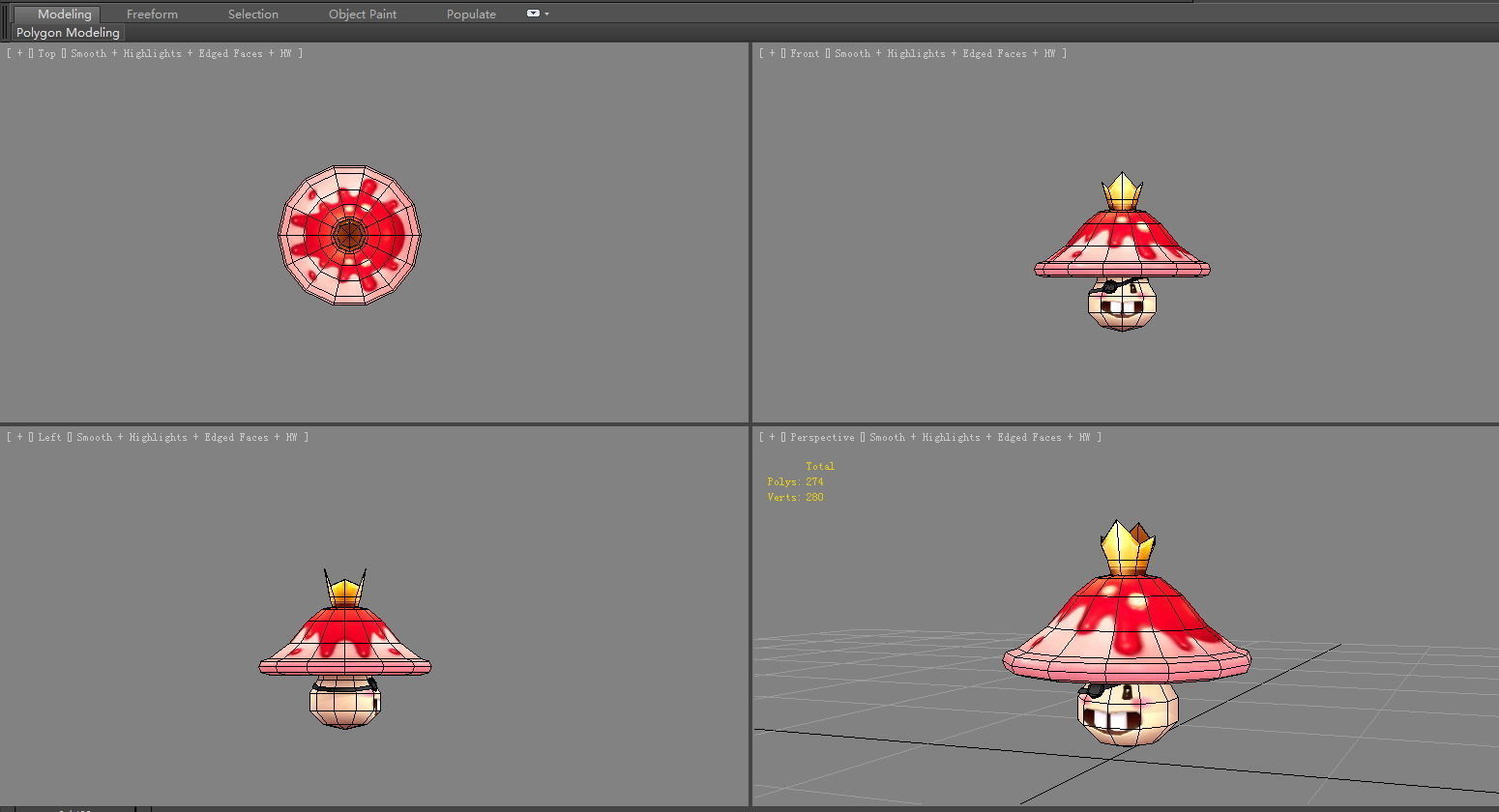The width and height of the screenshot is (1499, 812).
Task: Open the Perspective viewport view-name menu
Action: 822,438
